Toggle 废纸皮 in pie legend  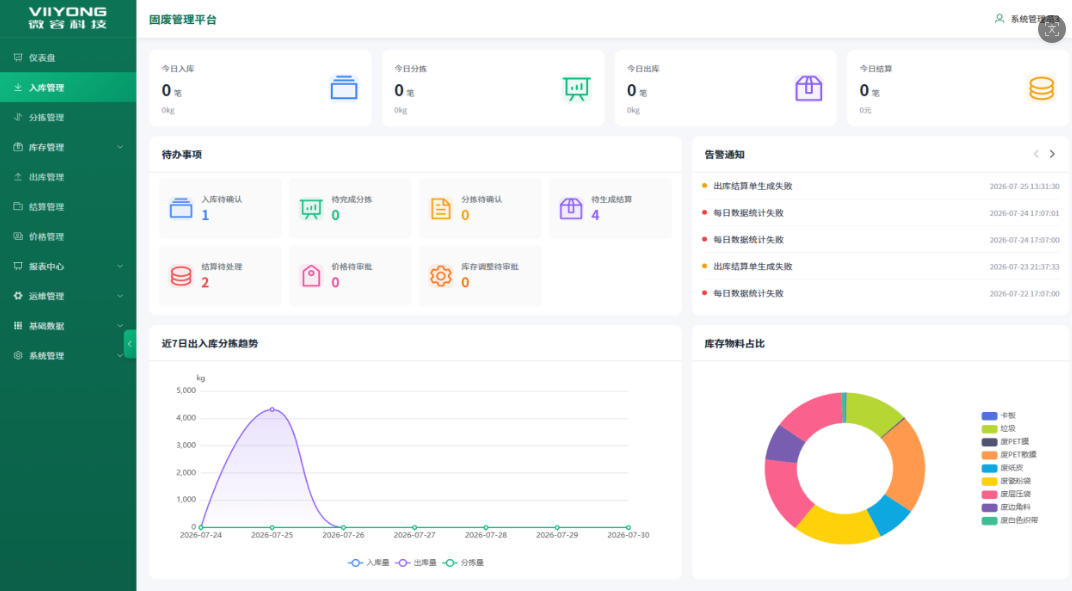[1002, 468]
